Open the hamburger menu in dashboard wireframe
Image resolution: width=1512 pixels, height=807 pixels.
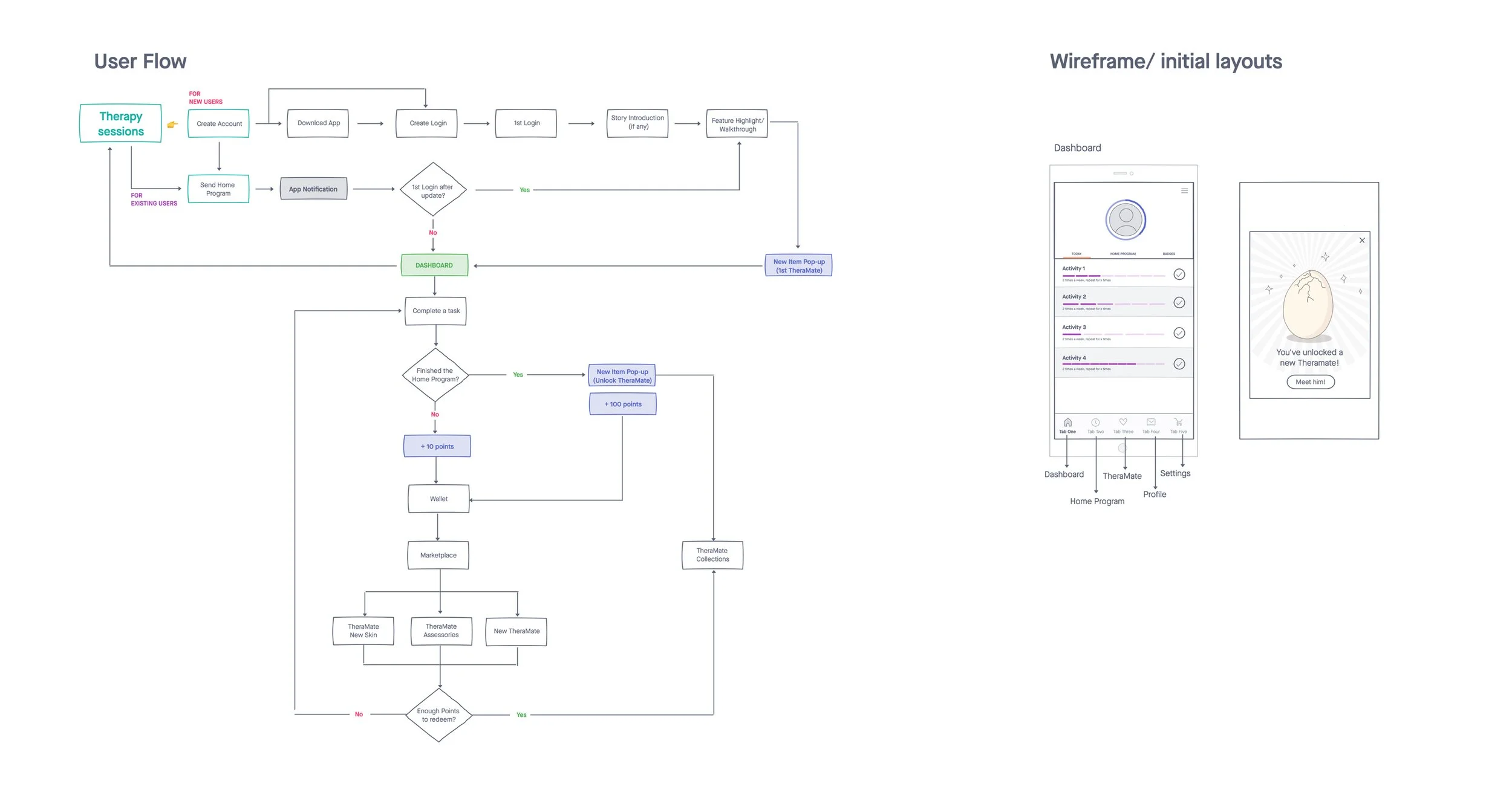[x=1184, y=191]
